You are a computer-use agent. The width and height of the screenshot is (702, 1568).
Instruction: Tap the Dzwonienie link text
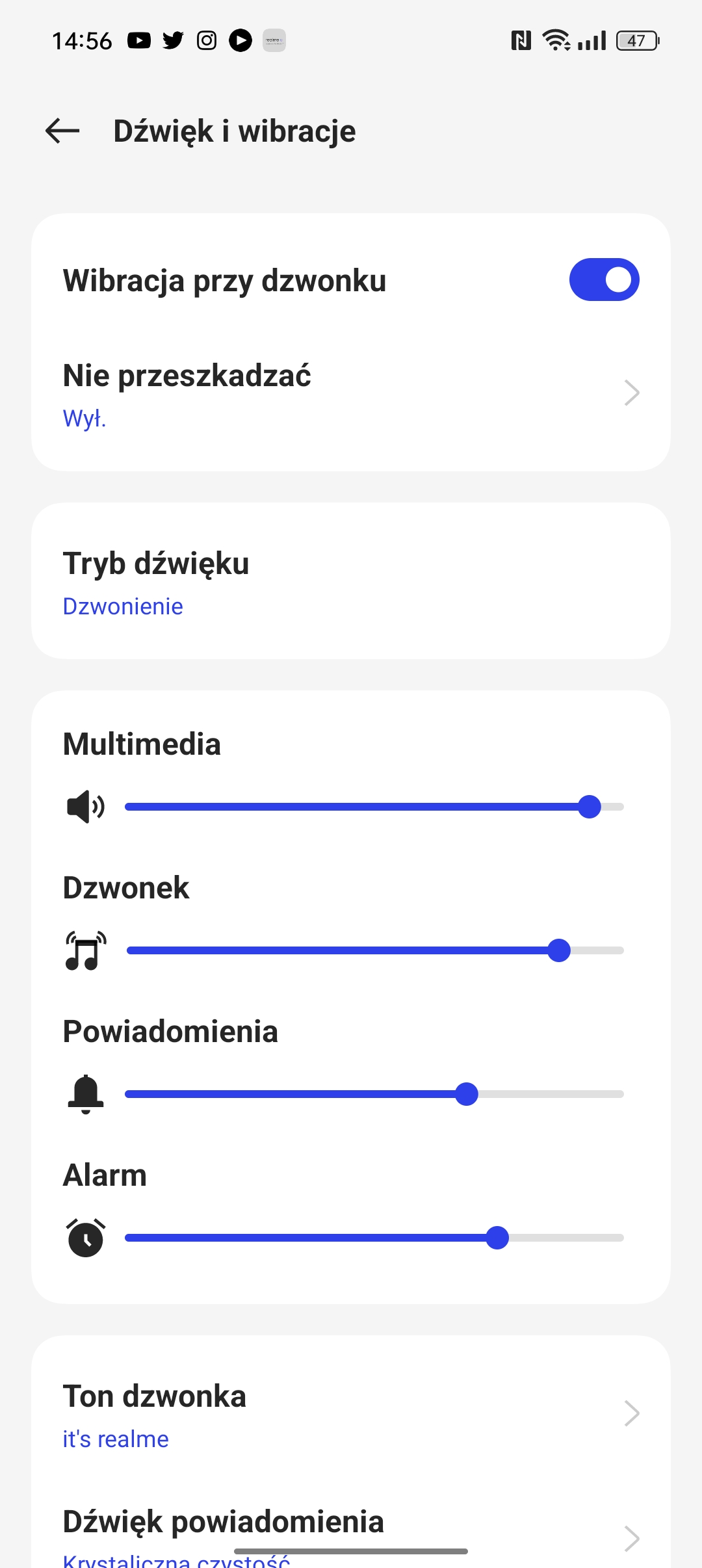pyautogui.click(x=123, y=607)
